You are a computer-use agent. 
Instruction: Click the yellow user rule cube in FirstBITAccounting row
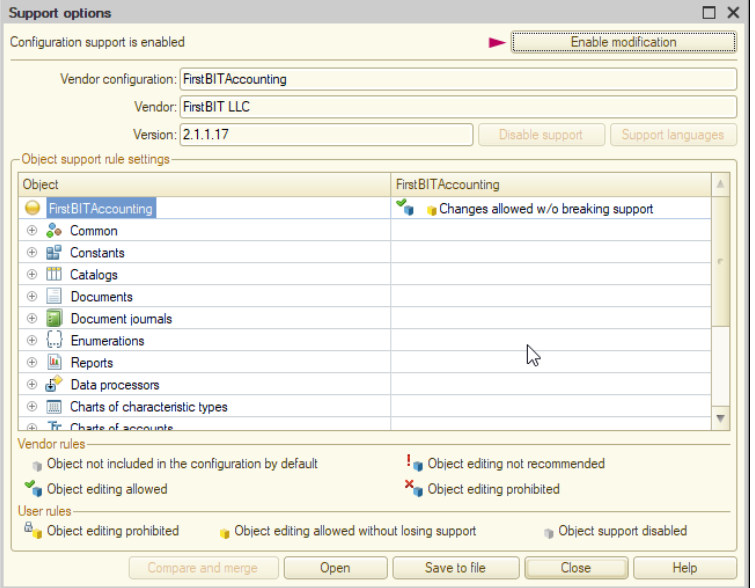(x=431, y=210)
